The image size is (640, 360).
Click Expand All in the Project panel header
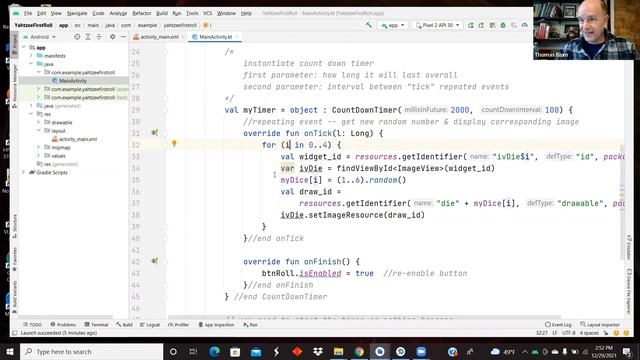pos(88,37)
